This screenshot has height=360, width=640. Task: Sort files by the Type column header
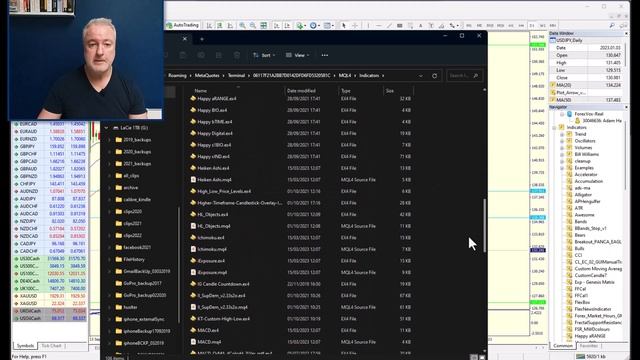[346, 91]
